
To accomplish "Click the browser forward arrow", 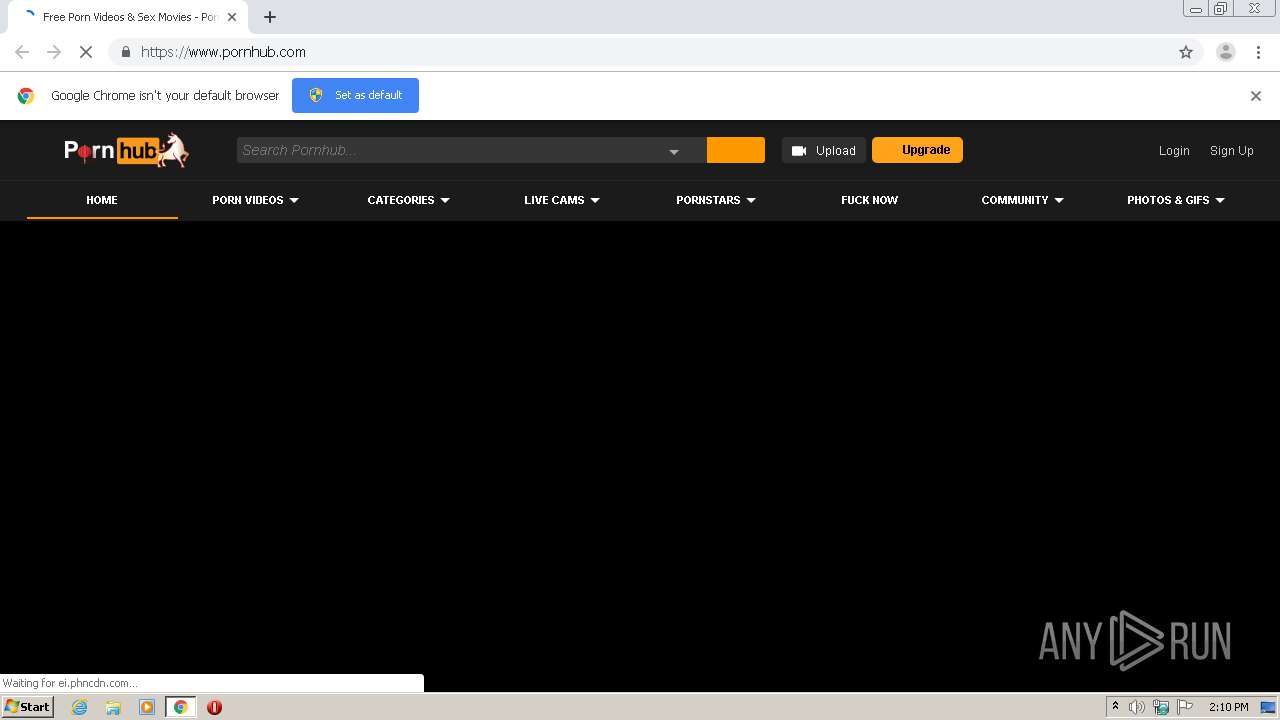I will (54, 52).
